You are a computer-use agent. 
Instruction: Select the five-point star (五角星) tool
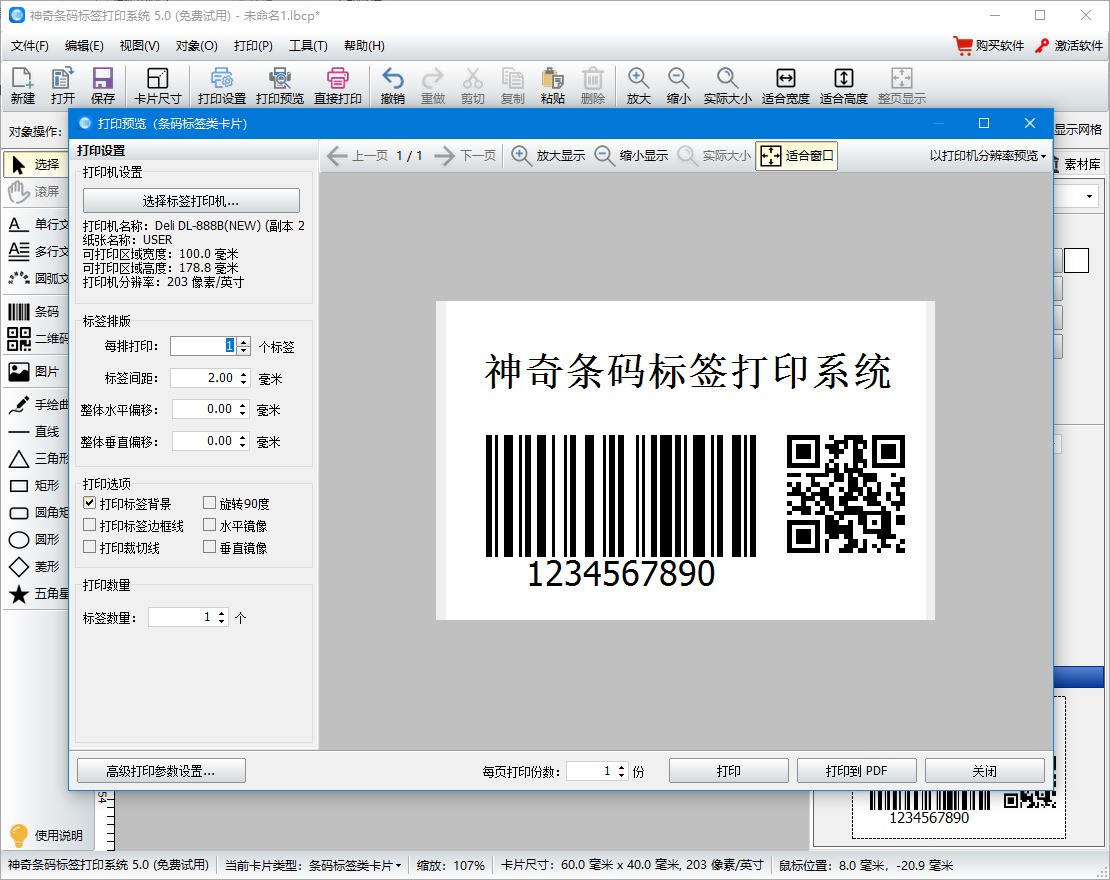click(37, 593)
